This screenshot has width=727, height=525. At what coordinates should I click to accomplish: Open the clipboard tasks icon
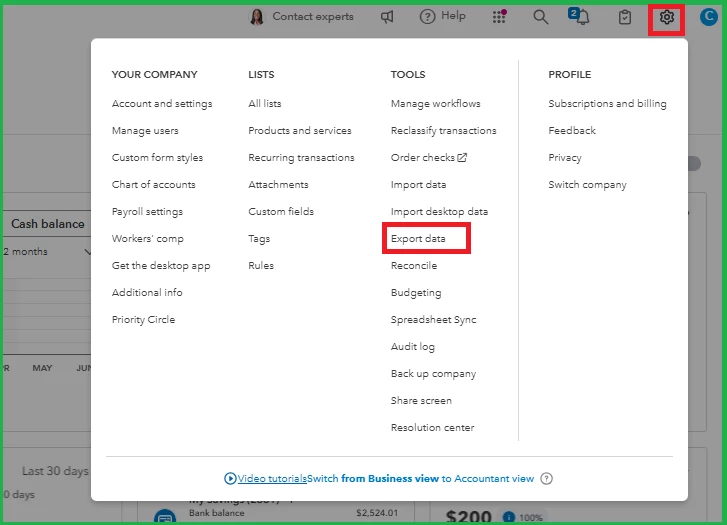click(625, 18)
